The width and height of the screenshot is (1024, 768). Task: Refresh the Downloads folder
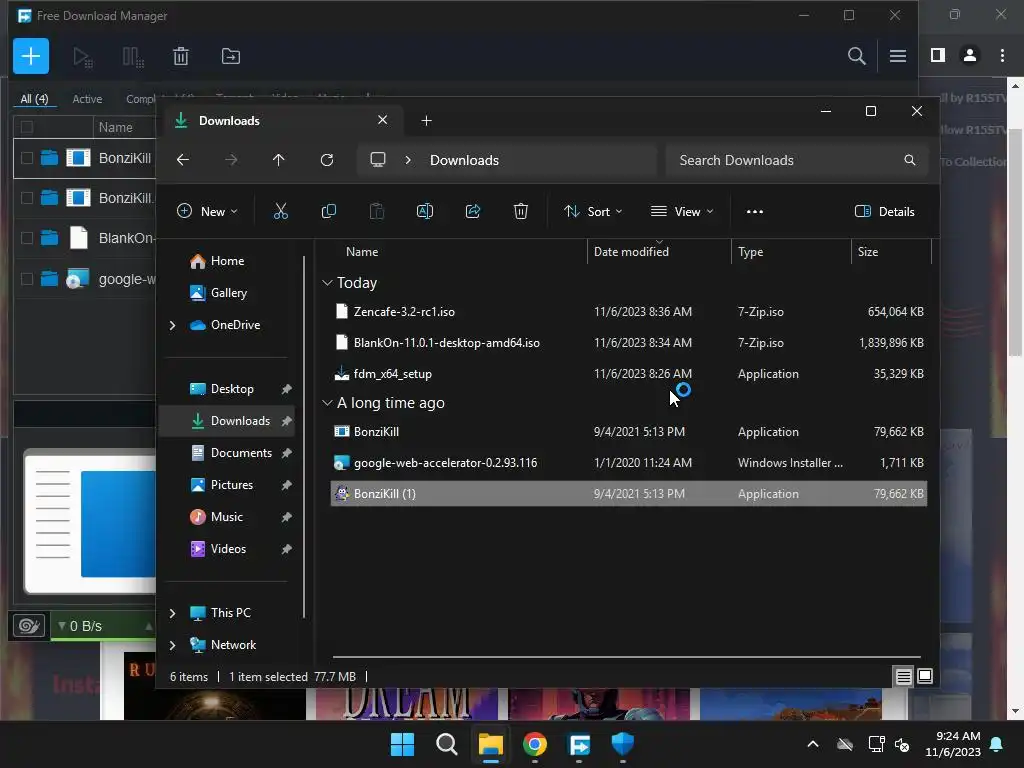(x=327, y=160)
